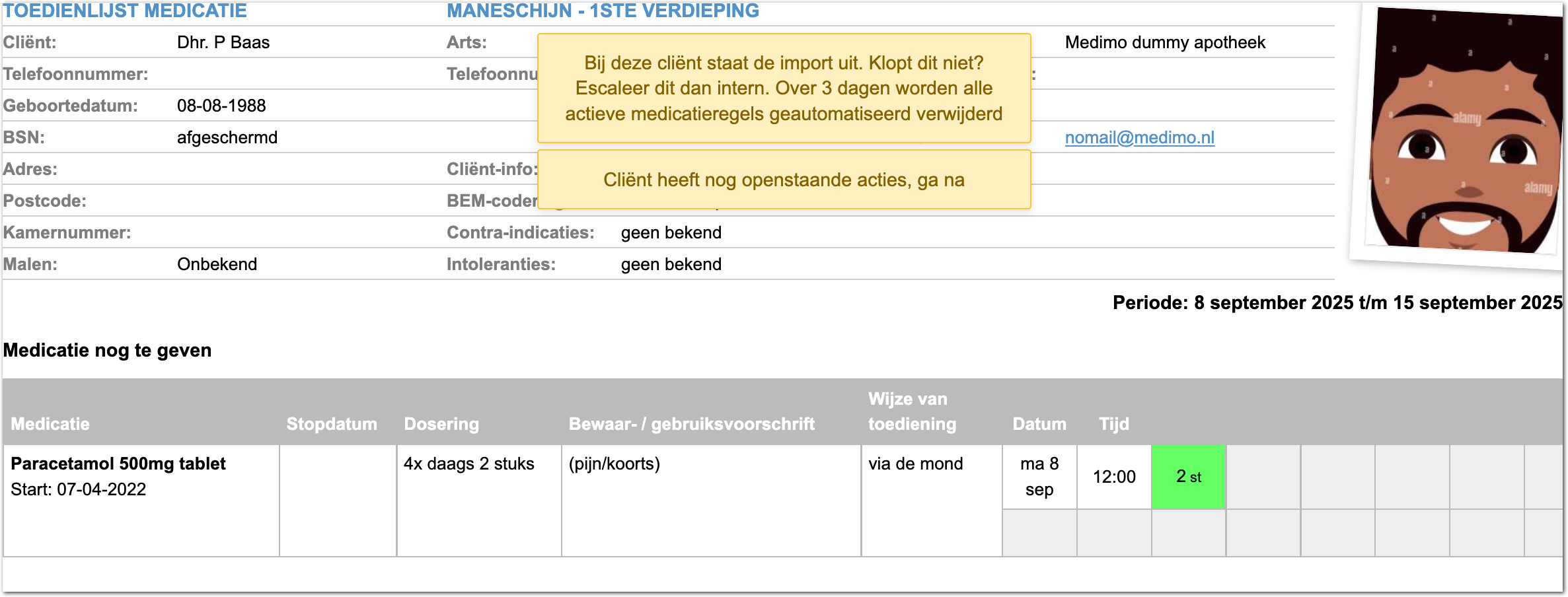1568x597 pixels.
Task: Select the green '2 st' dose cell
Action: tap(1188, 477)
